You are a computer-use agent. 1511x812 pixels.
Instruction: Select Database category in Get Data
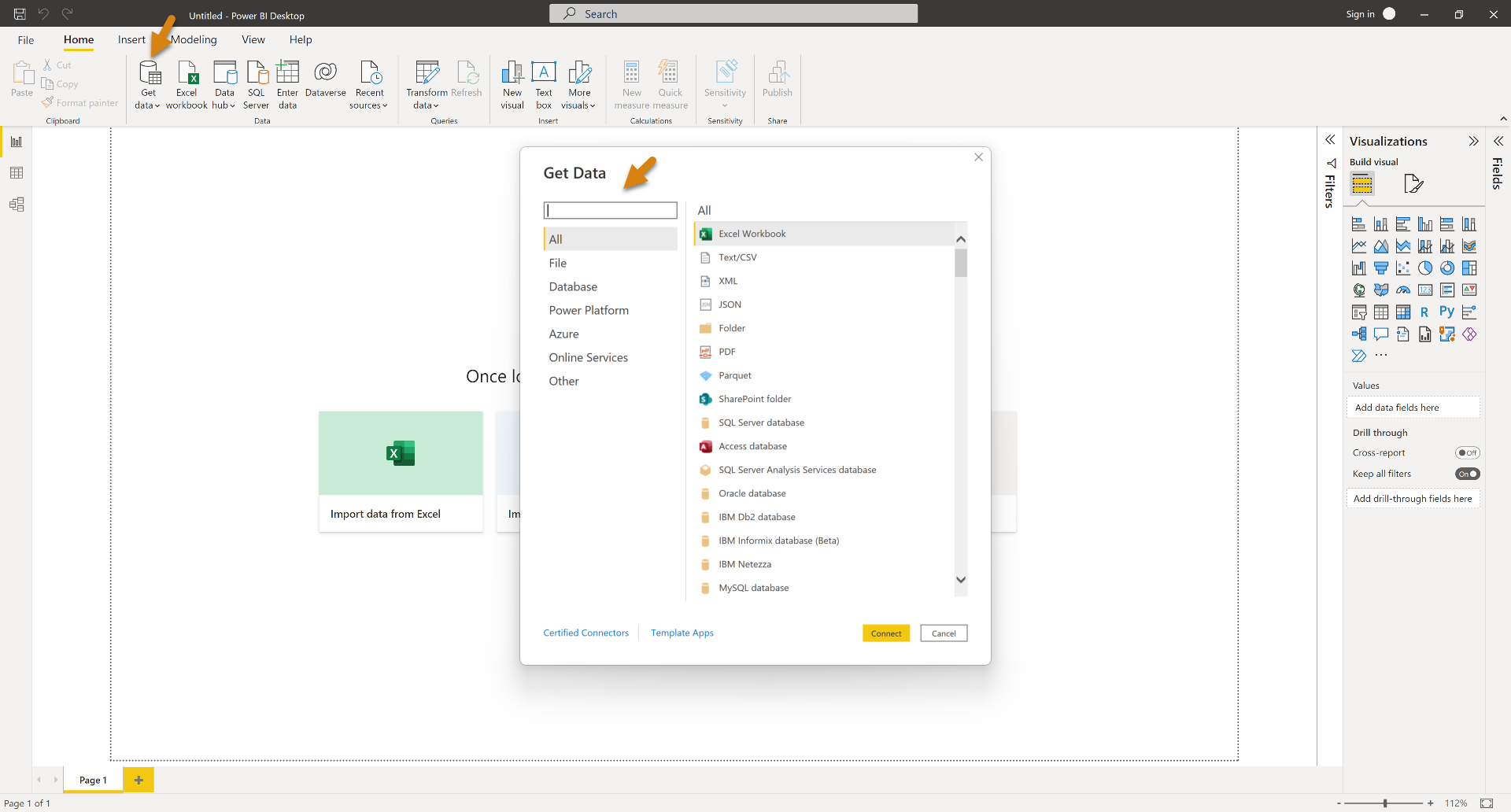coord(611,287)
